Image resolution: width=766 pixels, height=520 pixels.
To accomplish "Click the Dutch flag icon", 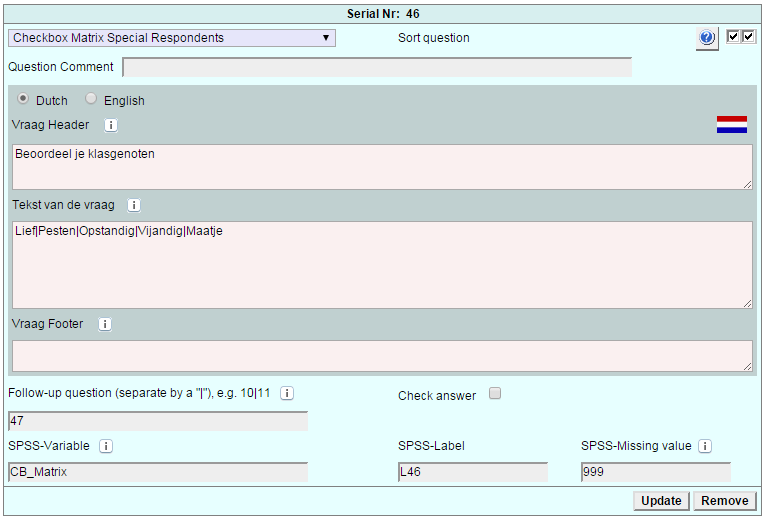I will coord(731,125).
